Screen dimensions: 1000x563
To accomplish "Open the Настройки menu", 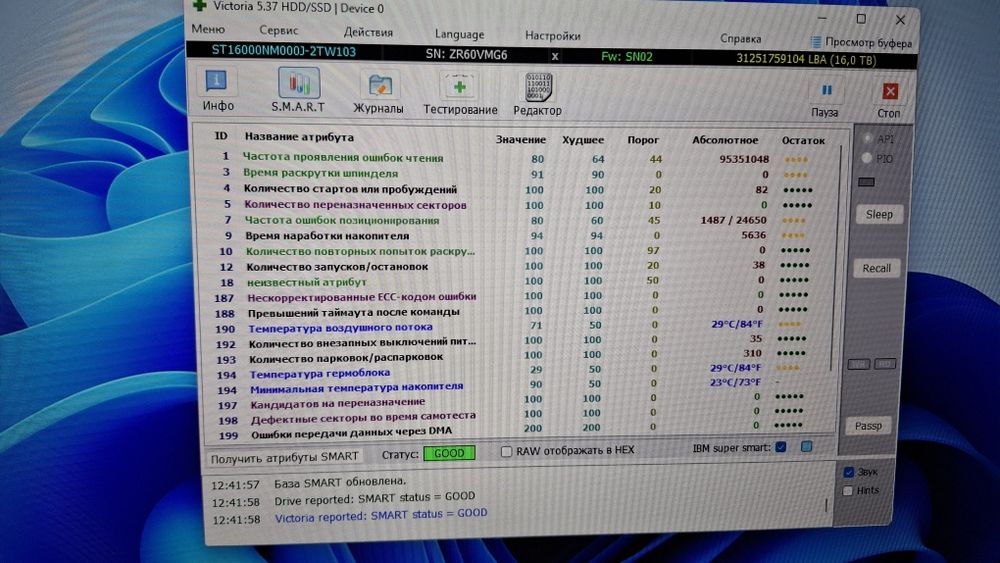I will (x=552, y=36).
